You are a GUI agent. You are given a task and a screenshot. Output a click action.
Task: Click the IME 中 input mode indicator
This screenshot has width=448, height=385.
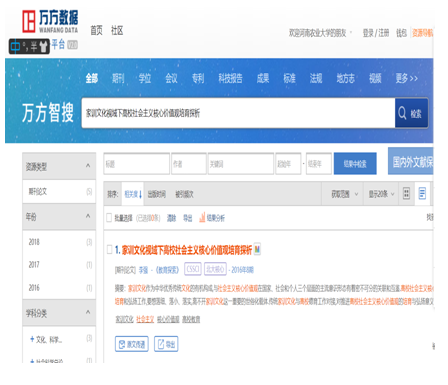15,46
